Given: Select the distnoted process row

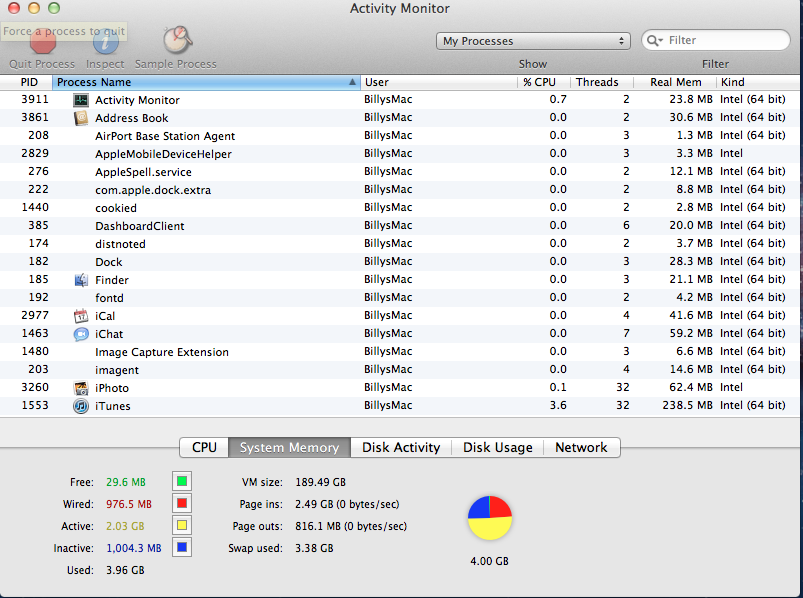Looking at the screenshot, I should point(399,244).
